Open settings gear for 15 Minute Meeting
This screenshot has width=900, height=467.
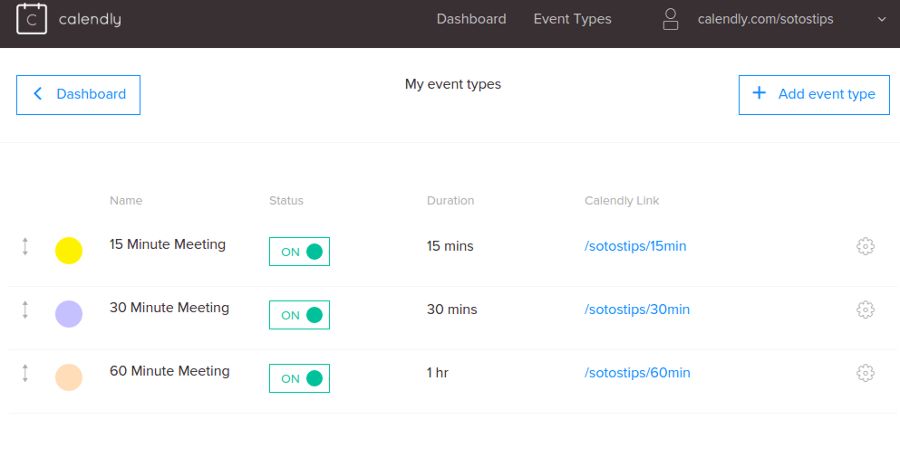pos(866,246)
